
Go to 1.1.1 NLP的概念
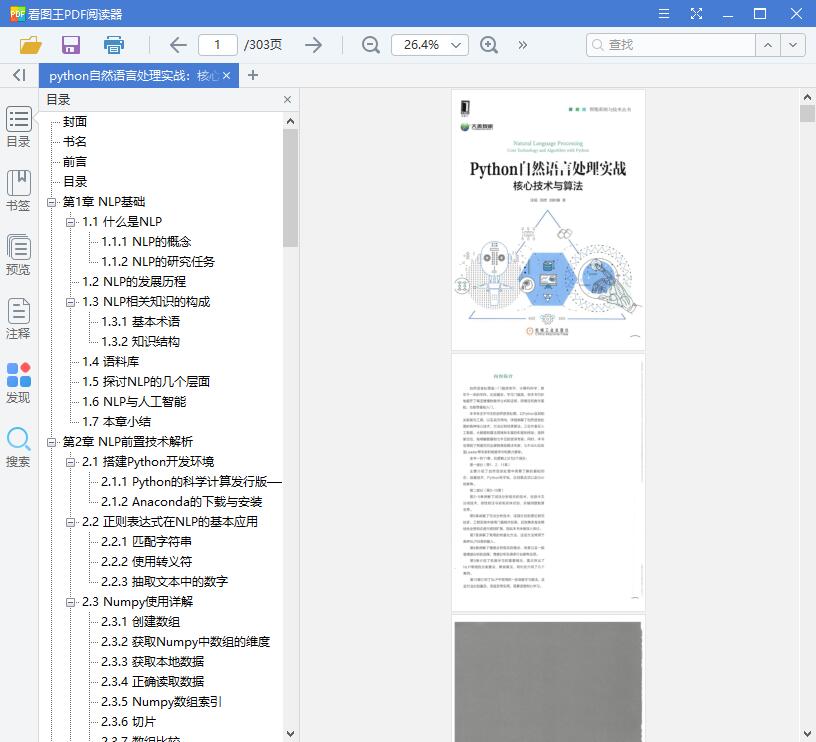[146, 242]
